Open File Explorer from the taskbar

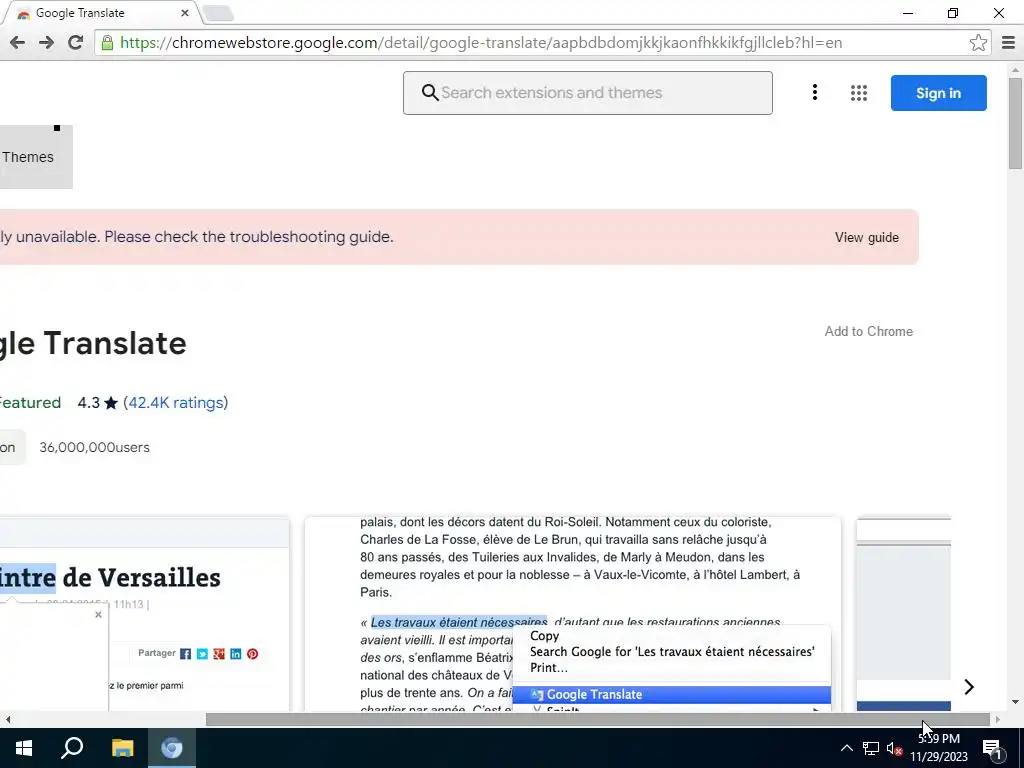[122, 748]
